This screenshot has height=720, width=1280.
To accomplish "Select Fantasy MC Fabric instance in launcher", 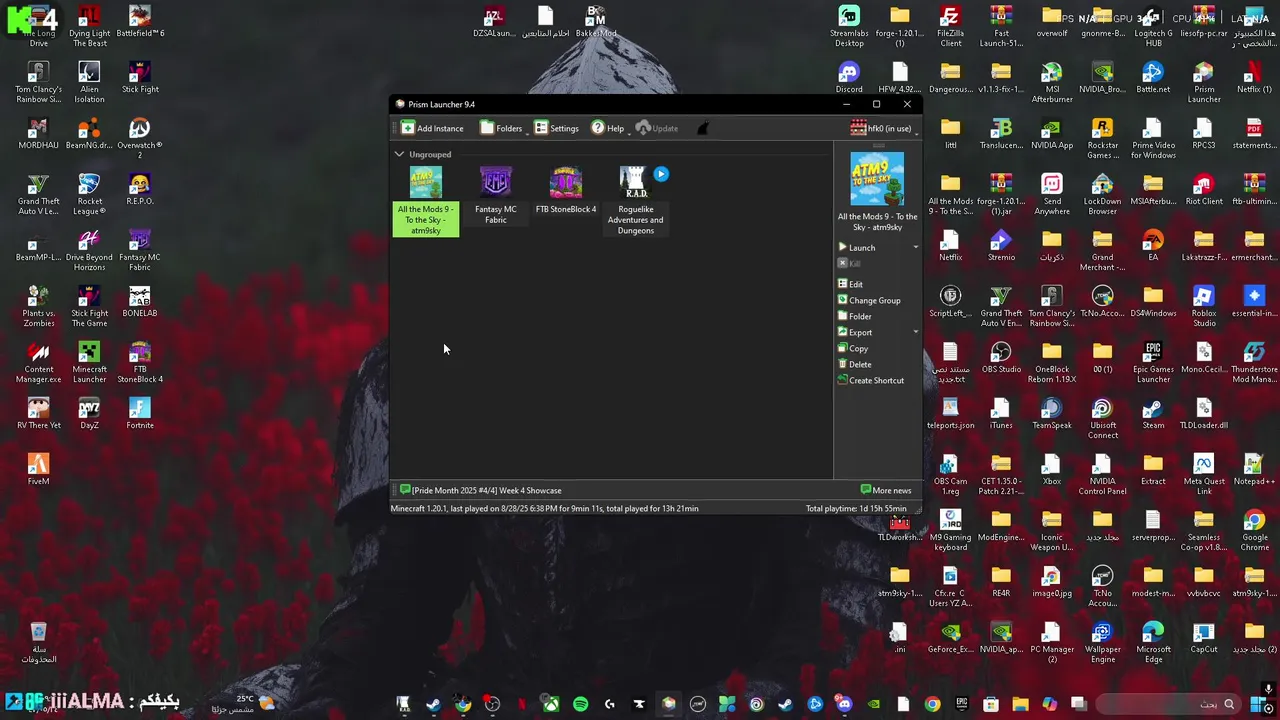I will [x=496, y=196].
